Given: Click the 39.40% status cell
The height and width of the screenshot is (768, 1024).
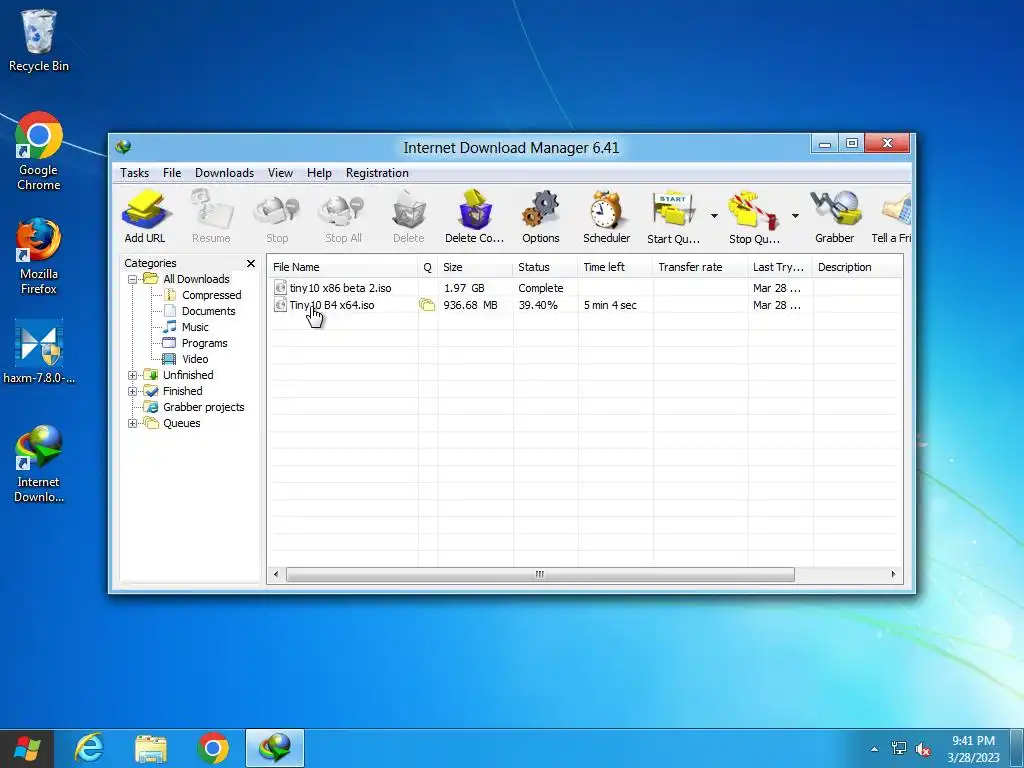Looking at the screenshot, I should [538, 305].
